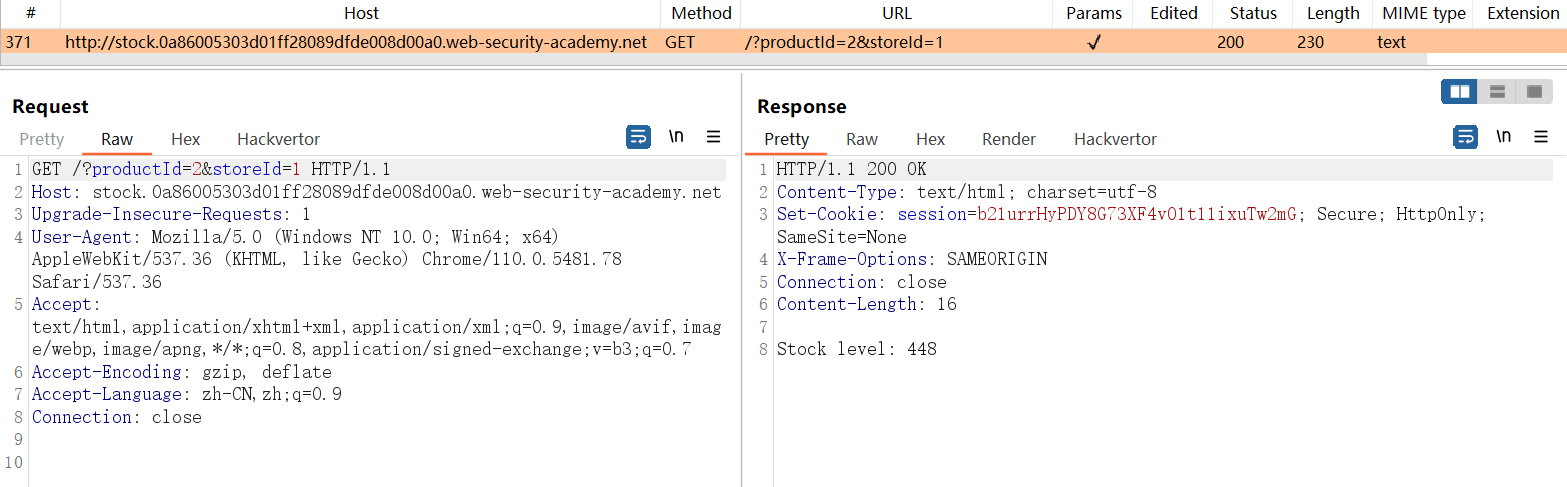The width and height of the screenshot is (1567, 487).
Task: Switch to combined single-pane layout
Action: click(x=1534, y=92)
